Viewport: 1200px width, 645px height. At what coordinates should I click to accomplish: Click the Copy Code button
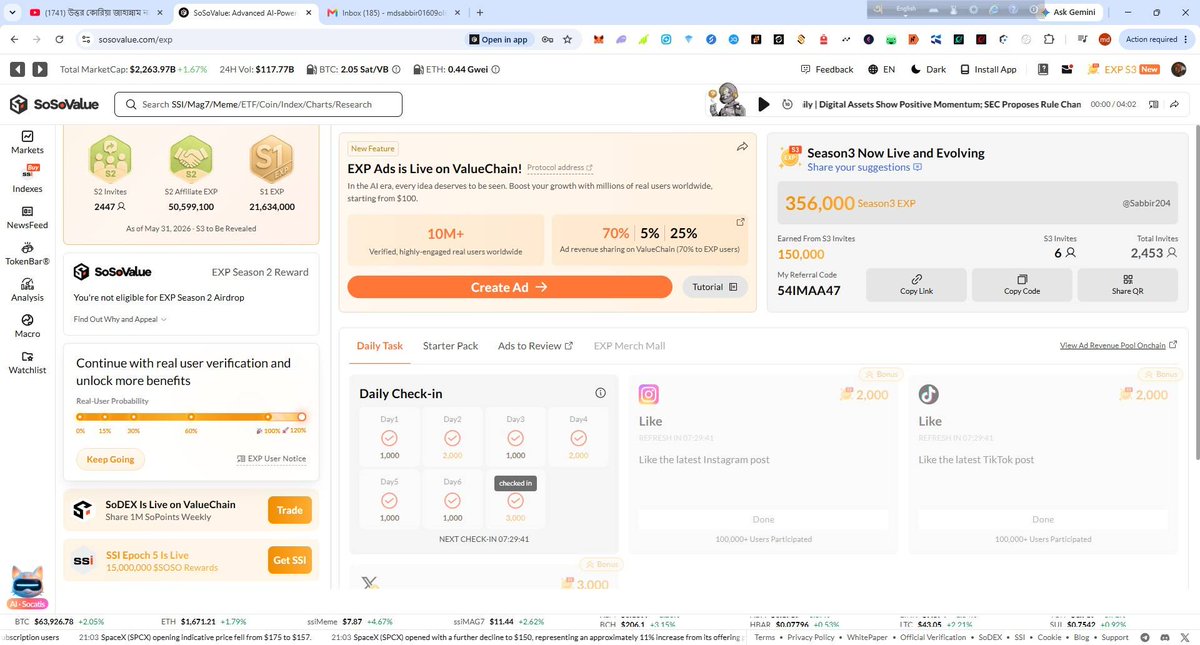pyautogui.click(x=1022, y=285)
